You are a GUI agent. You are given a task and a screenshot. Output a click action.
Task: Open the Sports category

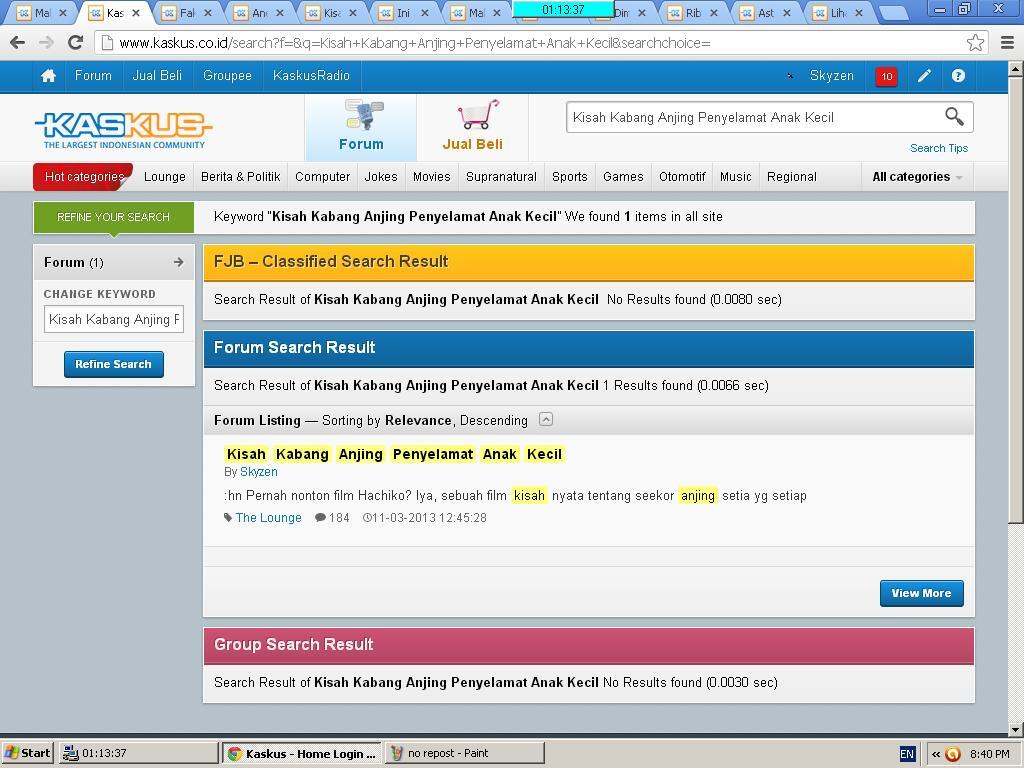[x=569, y=177]
